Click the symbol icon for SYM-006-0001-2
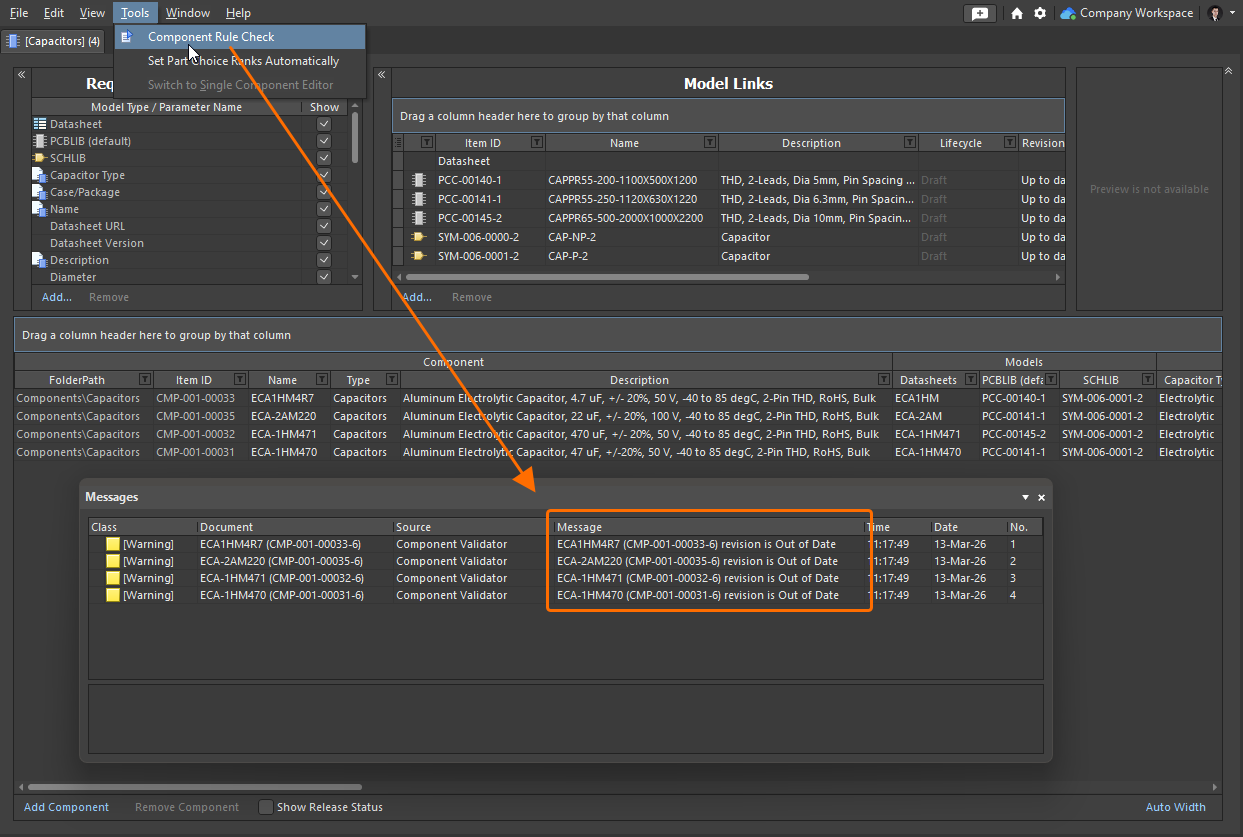1243x837 pixels. 418,256
